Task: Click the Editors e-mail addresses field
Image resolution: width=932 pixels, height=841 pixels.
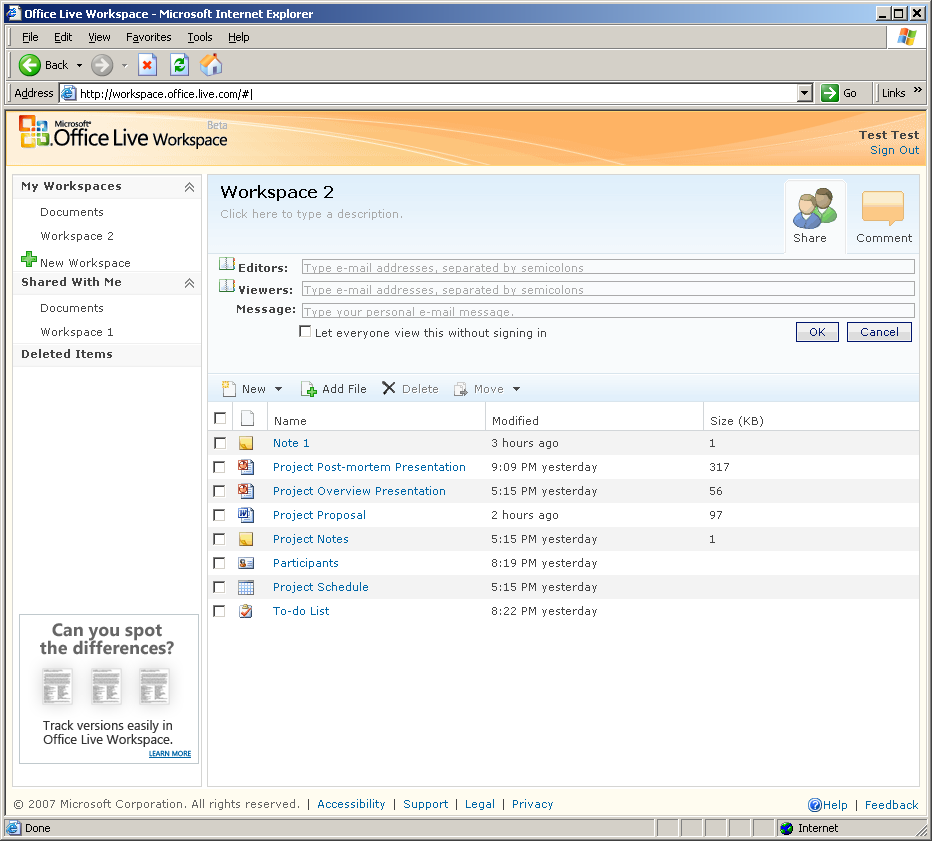Action: (x=608, y=267)
